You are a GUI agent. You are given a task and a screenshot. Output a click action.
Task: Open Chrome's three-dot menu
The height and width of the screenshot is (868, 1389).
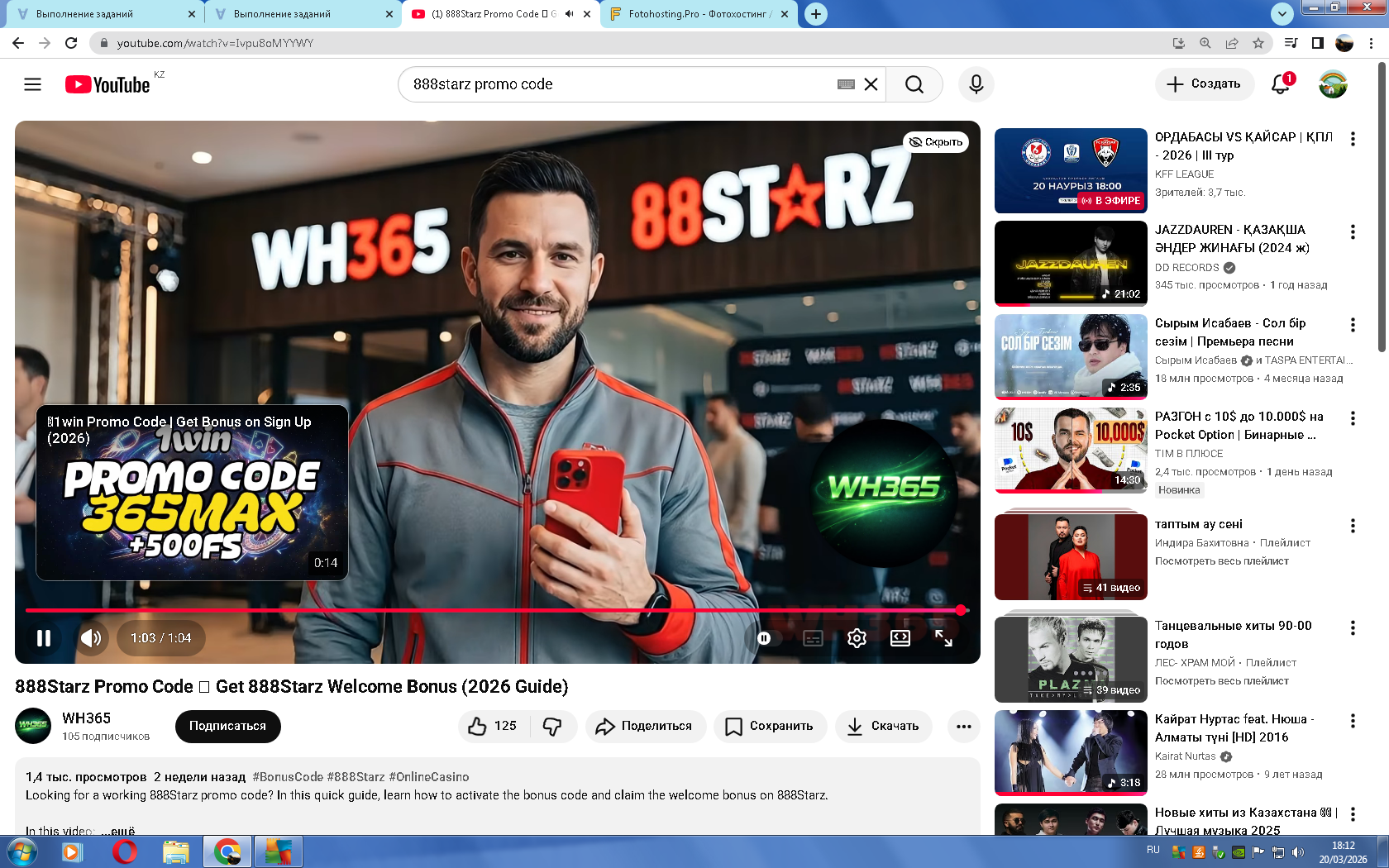point(1372,43)
